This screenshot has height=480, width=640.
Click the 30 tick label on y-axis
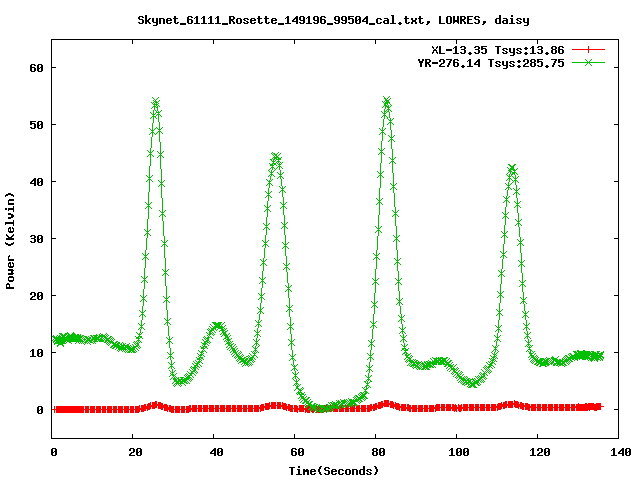coord(35,239)
